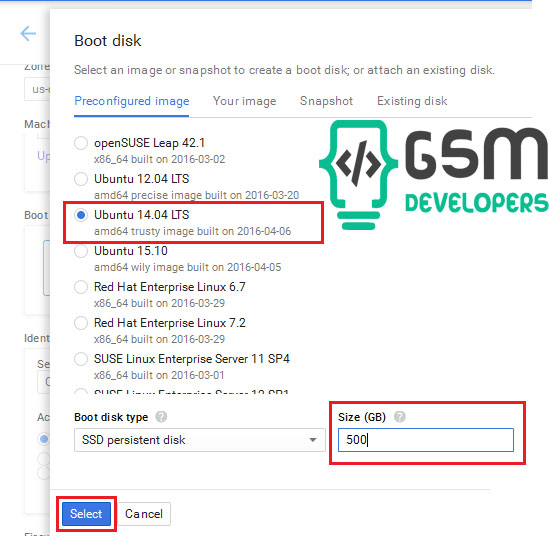Screen dimensions: 549x541
Task: Pick SUSE Linux Enterprise Server 11 SP4 radio
Action: pyautogui.click(x=81, y=359)
